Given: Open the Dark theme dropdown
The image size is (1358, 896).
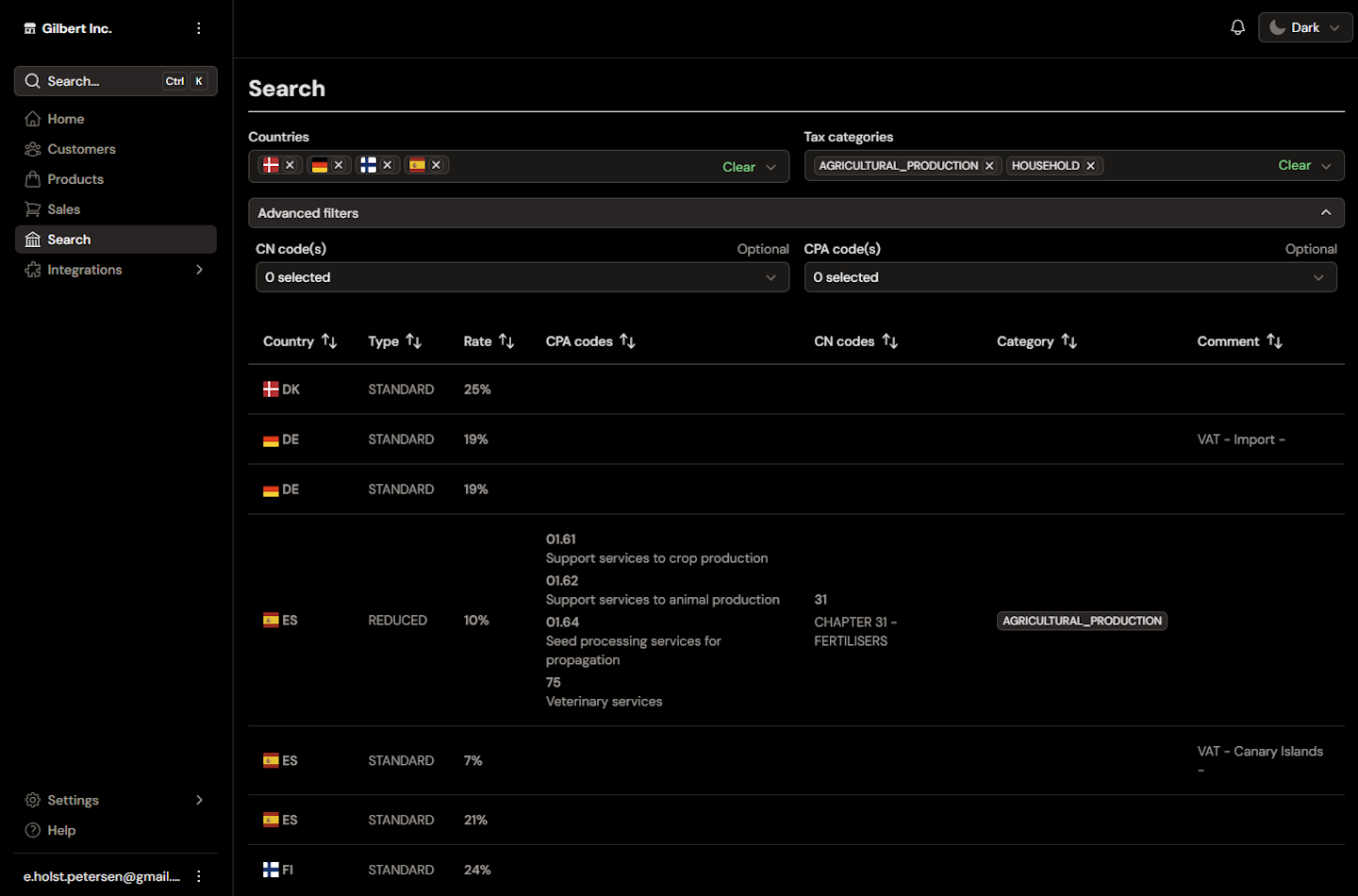Looking at the screenshot, I should (x=1305, y=27).
